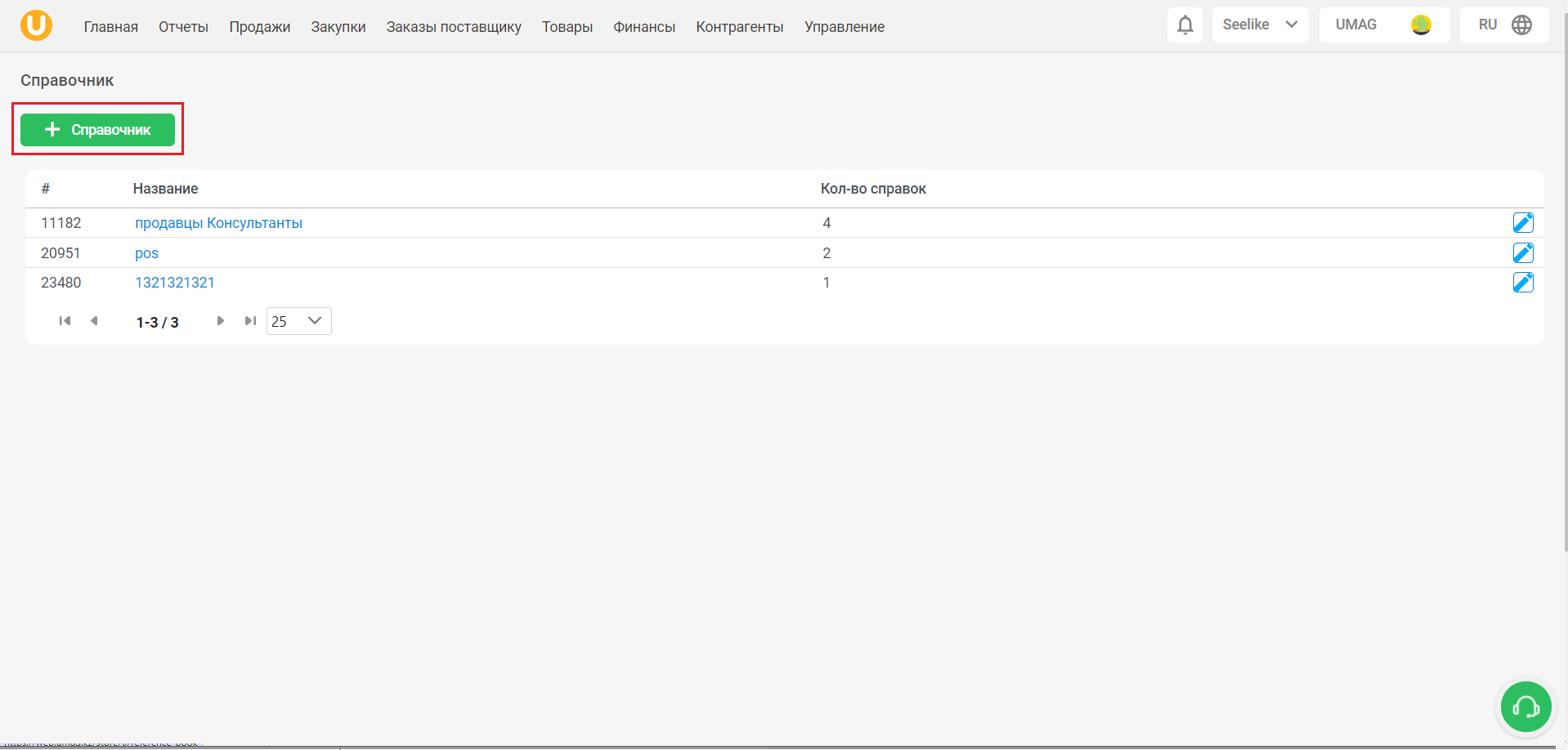Open the Управление menu
The image size is (1568, 750).
[x=844, y=27]
